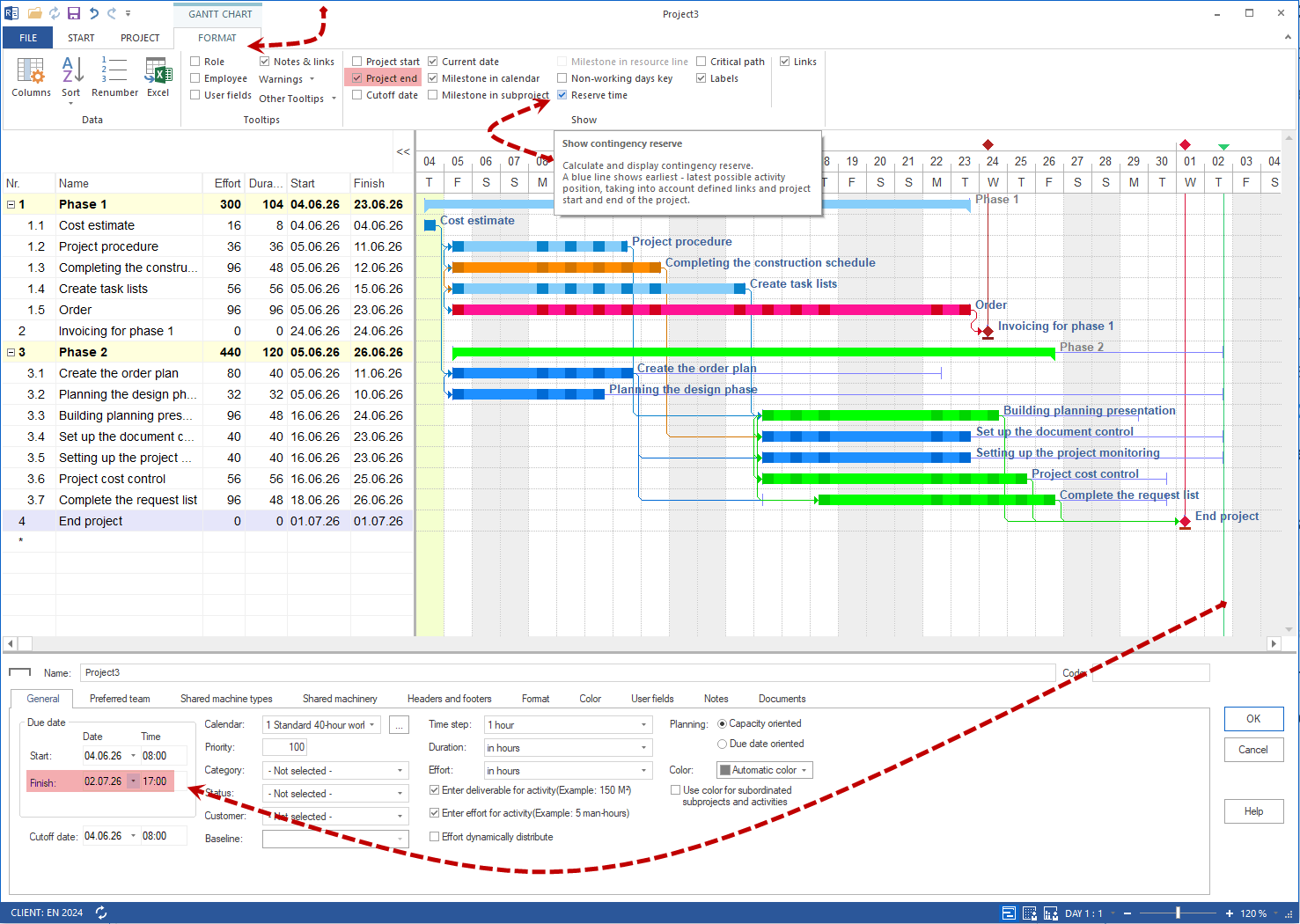Viewport: 1300px width, 924px height.
Task: Open the FILE menu
Action: pos(28,38)
